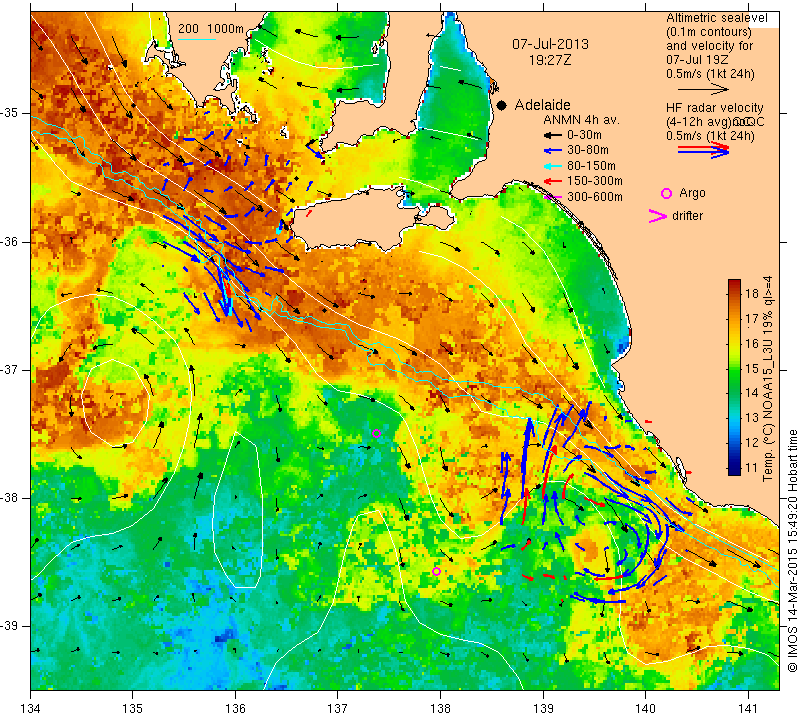Click the longitude tick label 139
Image resolution: width=800 pixels, height=720 pixels.
tap(543, 709)
